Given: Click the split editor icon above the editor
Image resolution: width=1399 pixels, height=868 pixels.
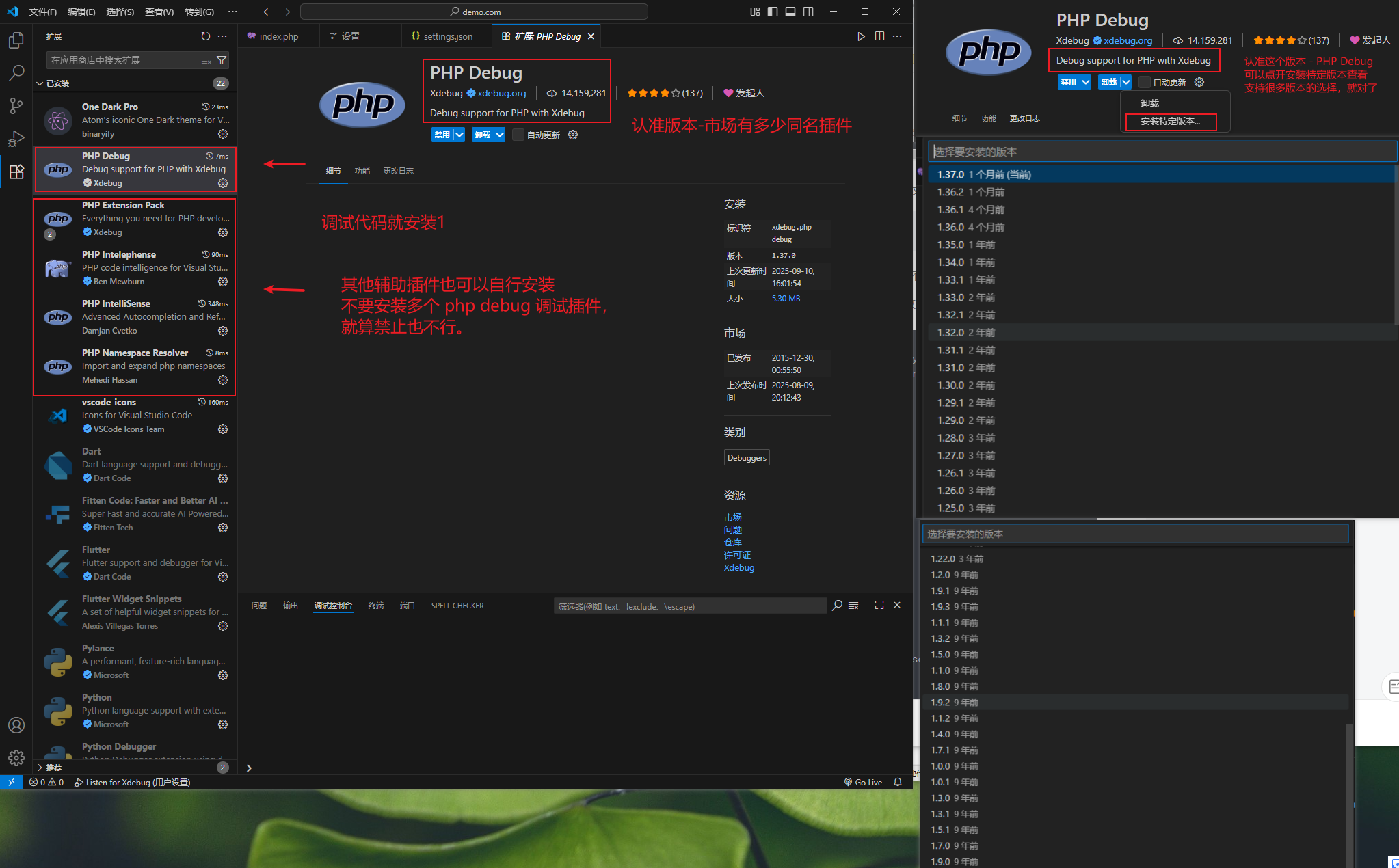Looking at the screenshot, I should pyautogui.click(x=879, y=36).
